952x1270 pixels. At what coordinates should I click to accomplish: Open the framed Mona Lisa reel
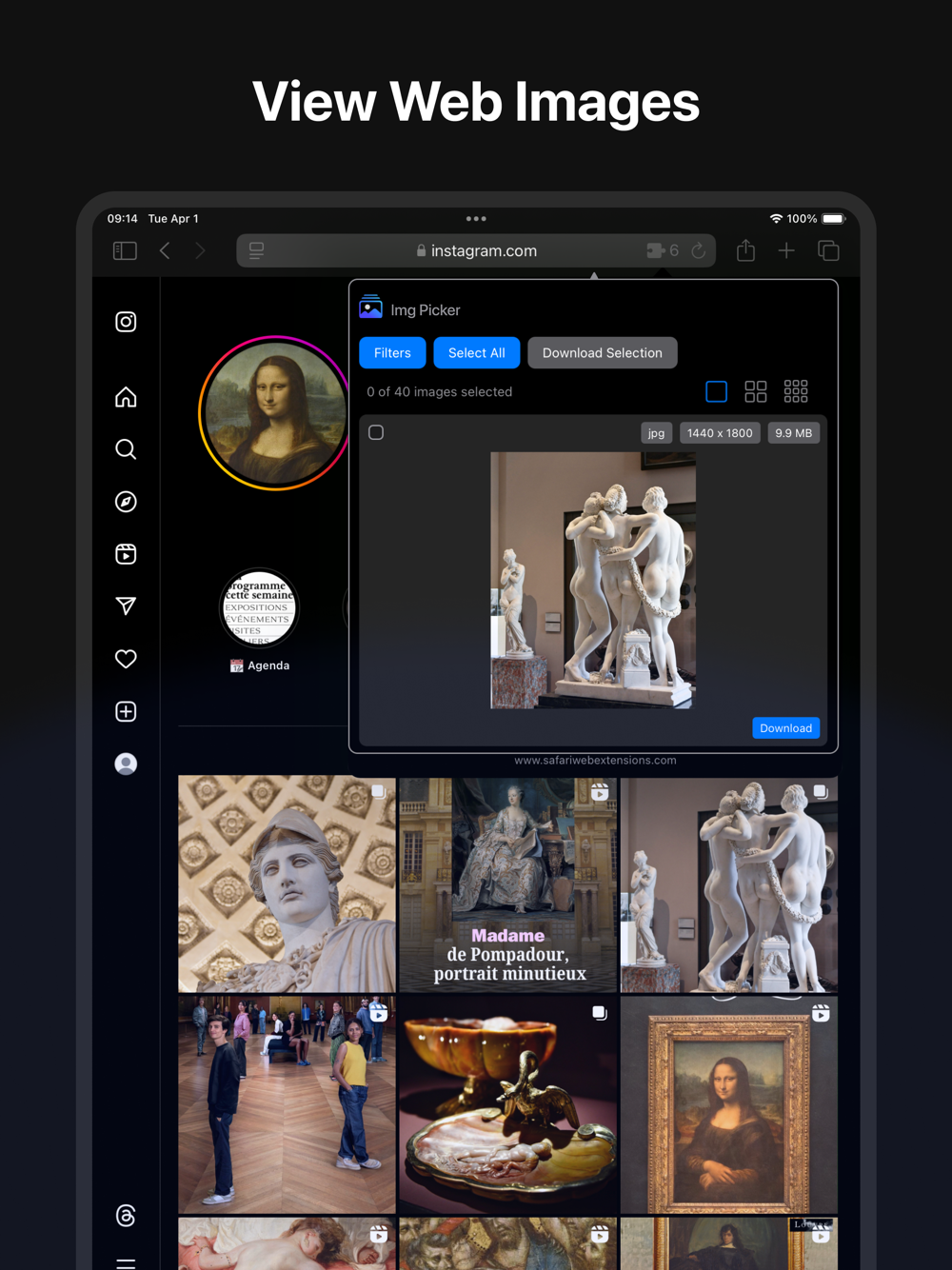(x=729, y=1104)
